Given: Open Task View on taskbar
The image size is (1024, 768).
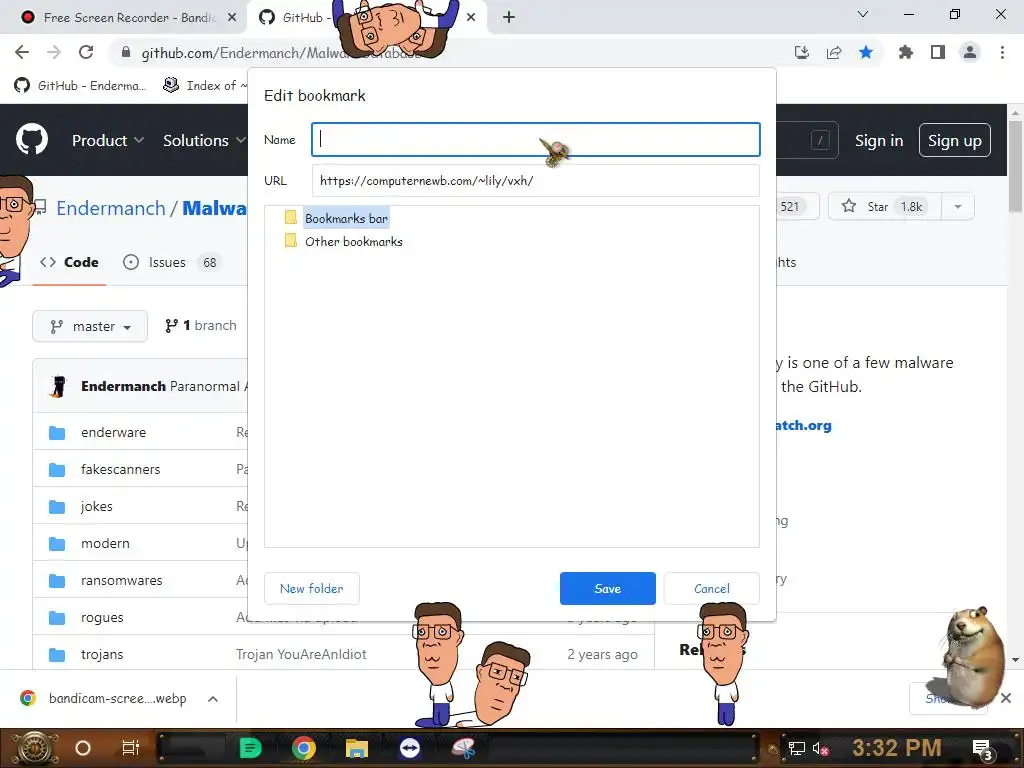Looking at the screenshot, I should (x=131, y=748).
